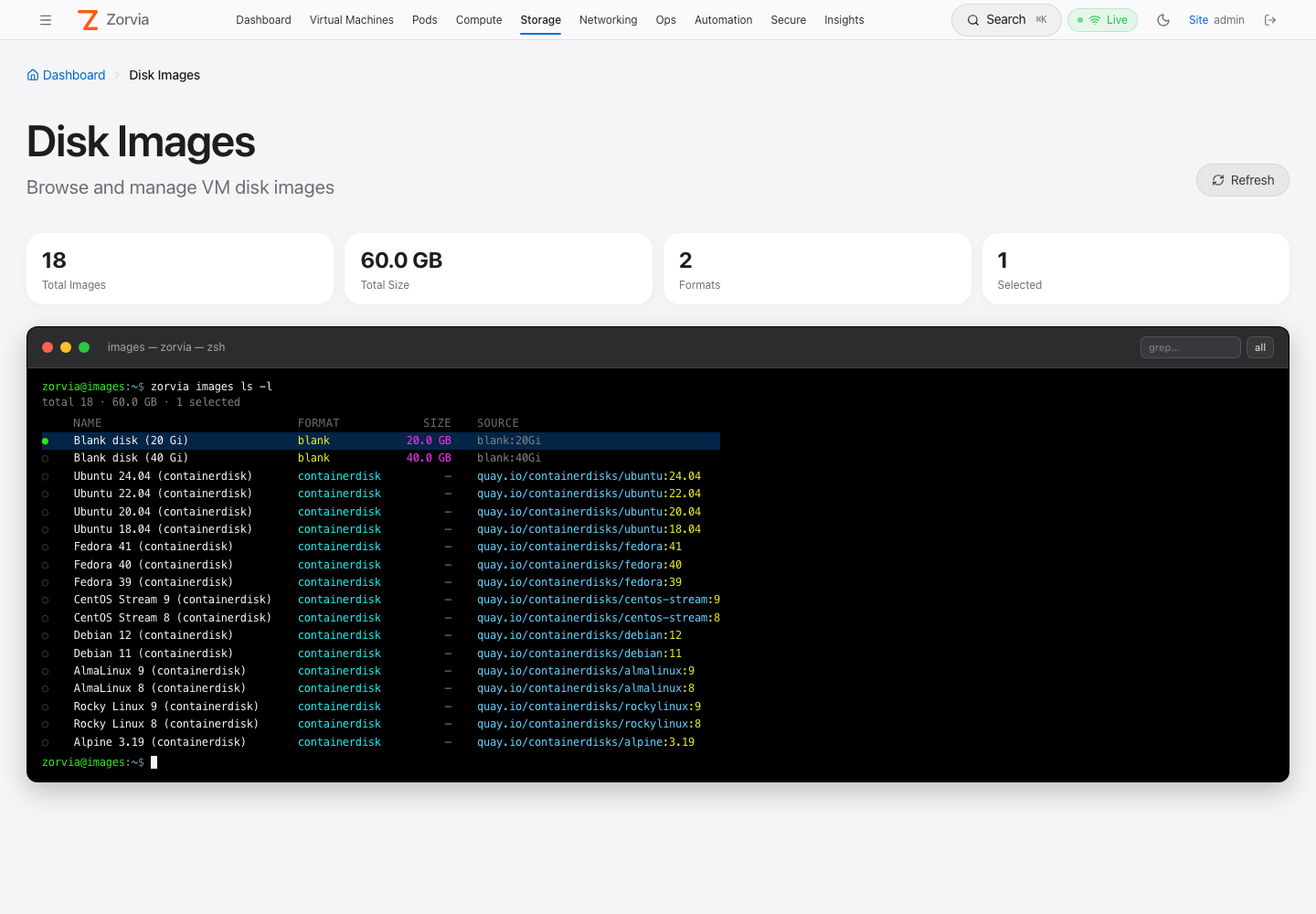Click the '20.0 GB' size value

[x=430, y=441]
